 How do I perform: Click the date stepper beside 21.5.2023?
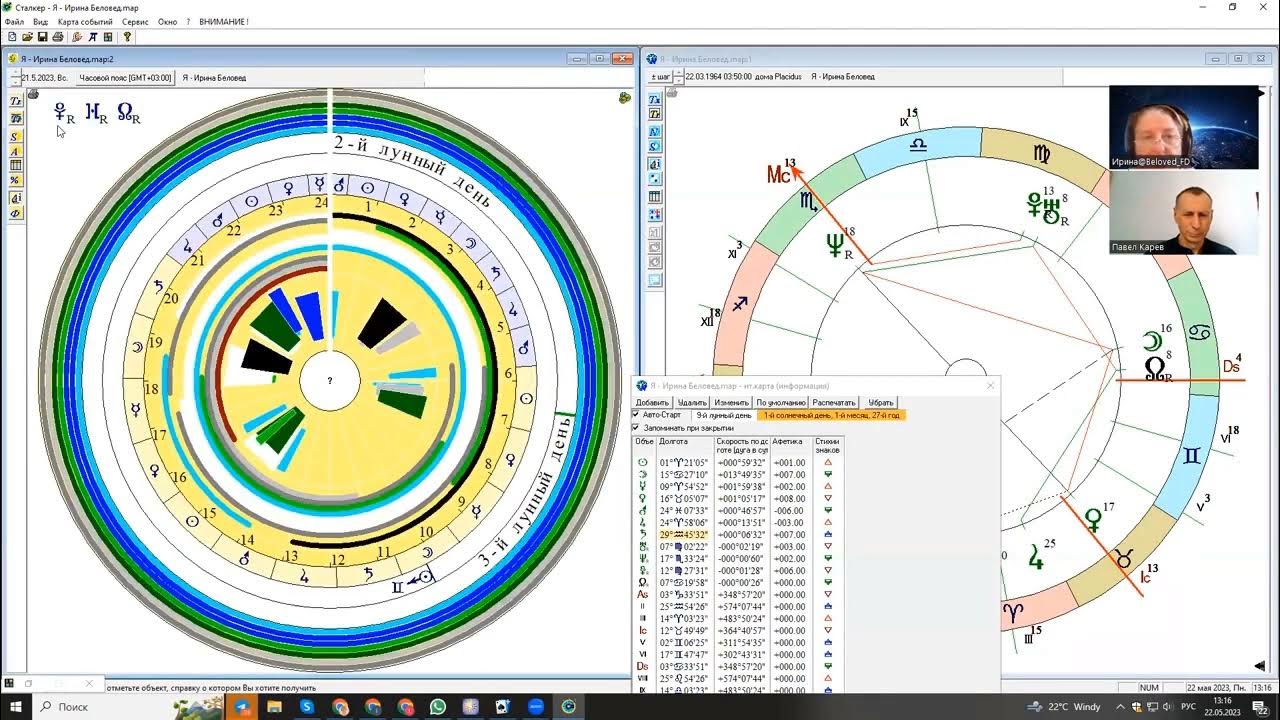point(14,77)
